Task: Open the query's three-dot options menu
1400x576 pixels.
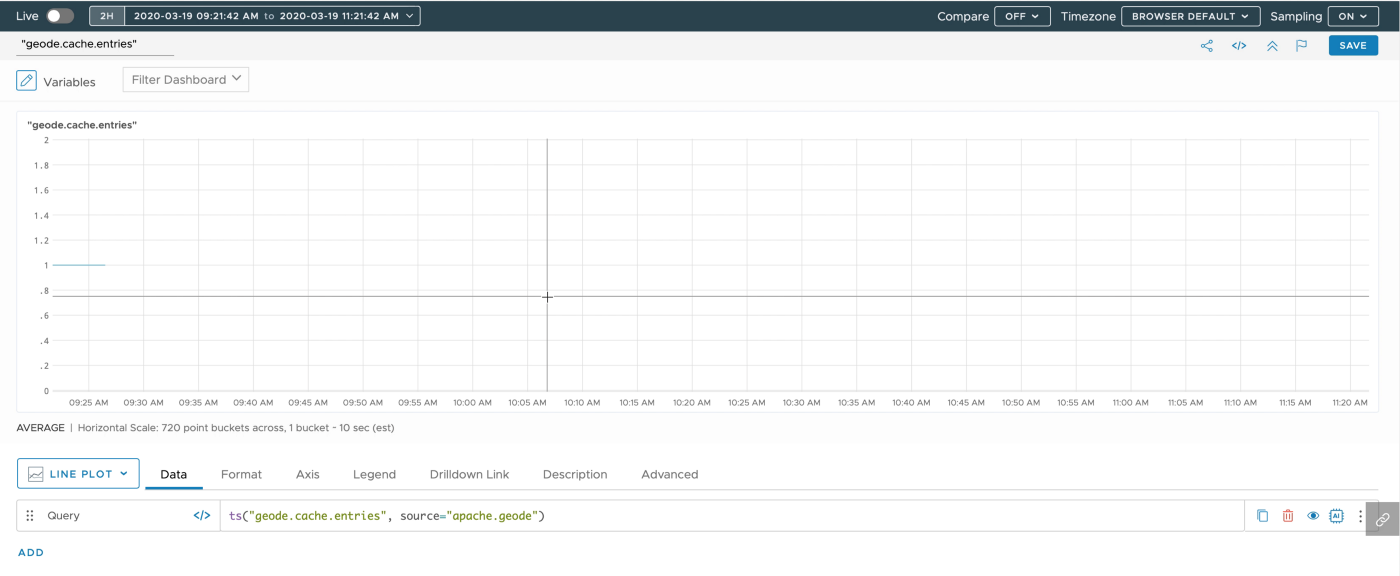Action: point(1360,515)
